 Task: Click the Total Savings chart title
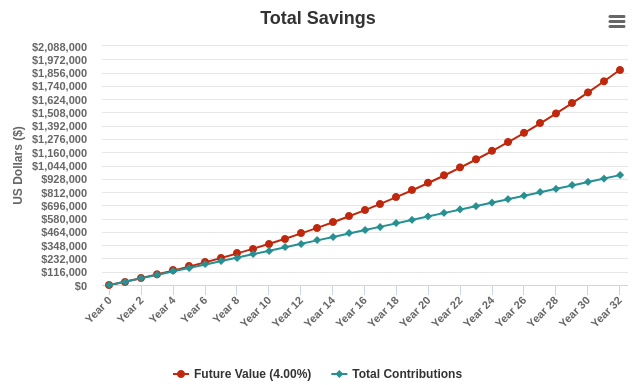[318, 18]
